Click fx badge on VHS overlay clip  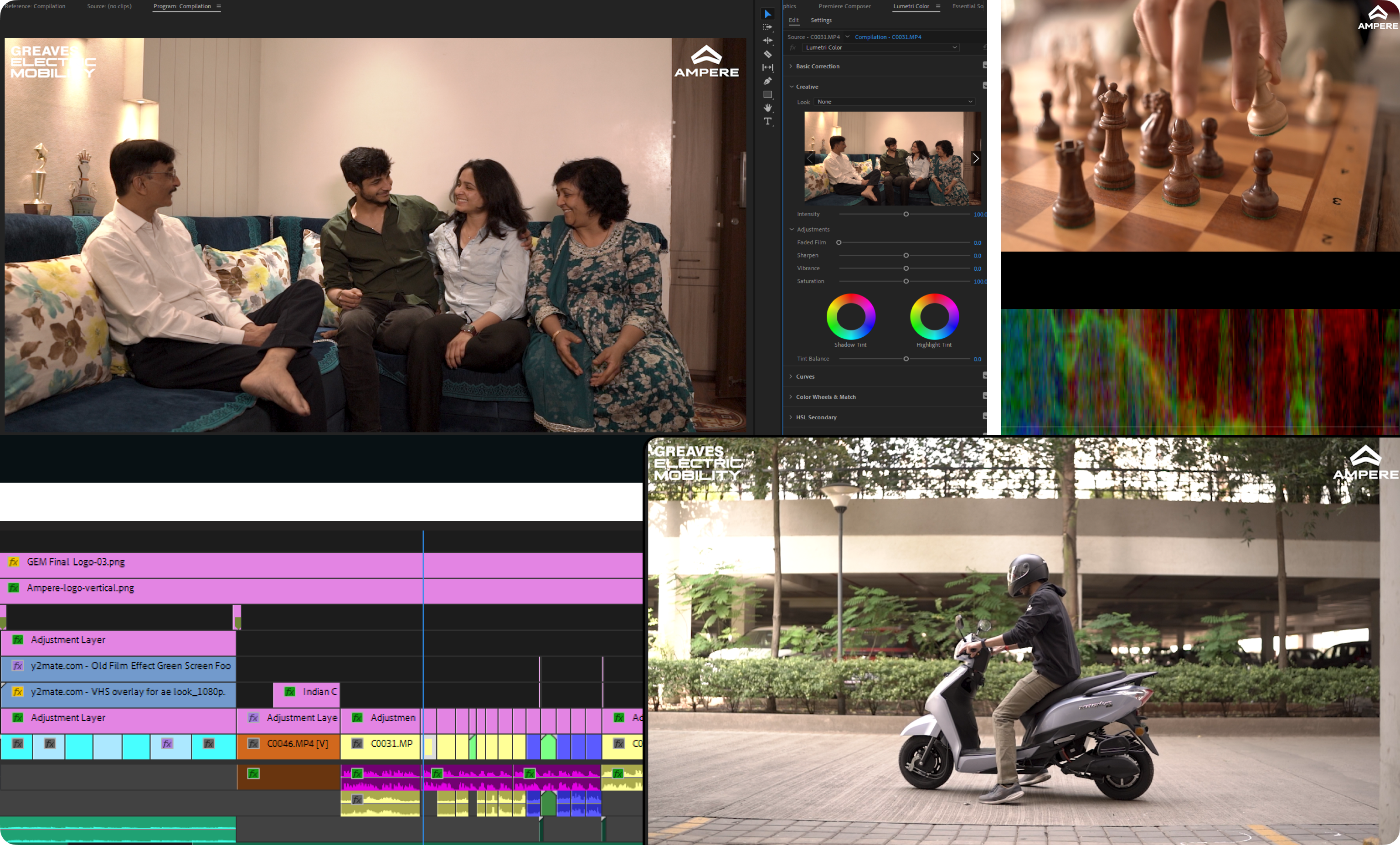pyautogui.click(x=18, y=691)
